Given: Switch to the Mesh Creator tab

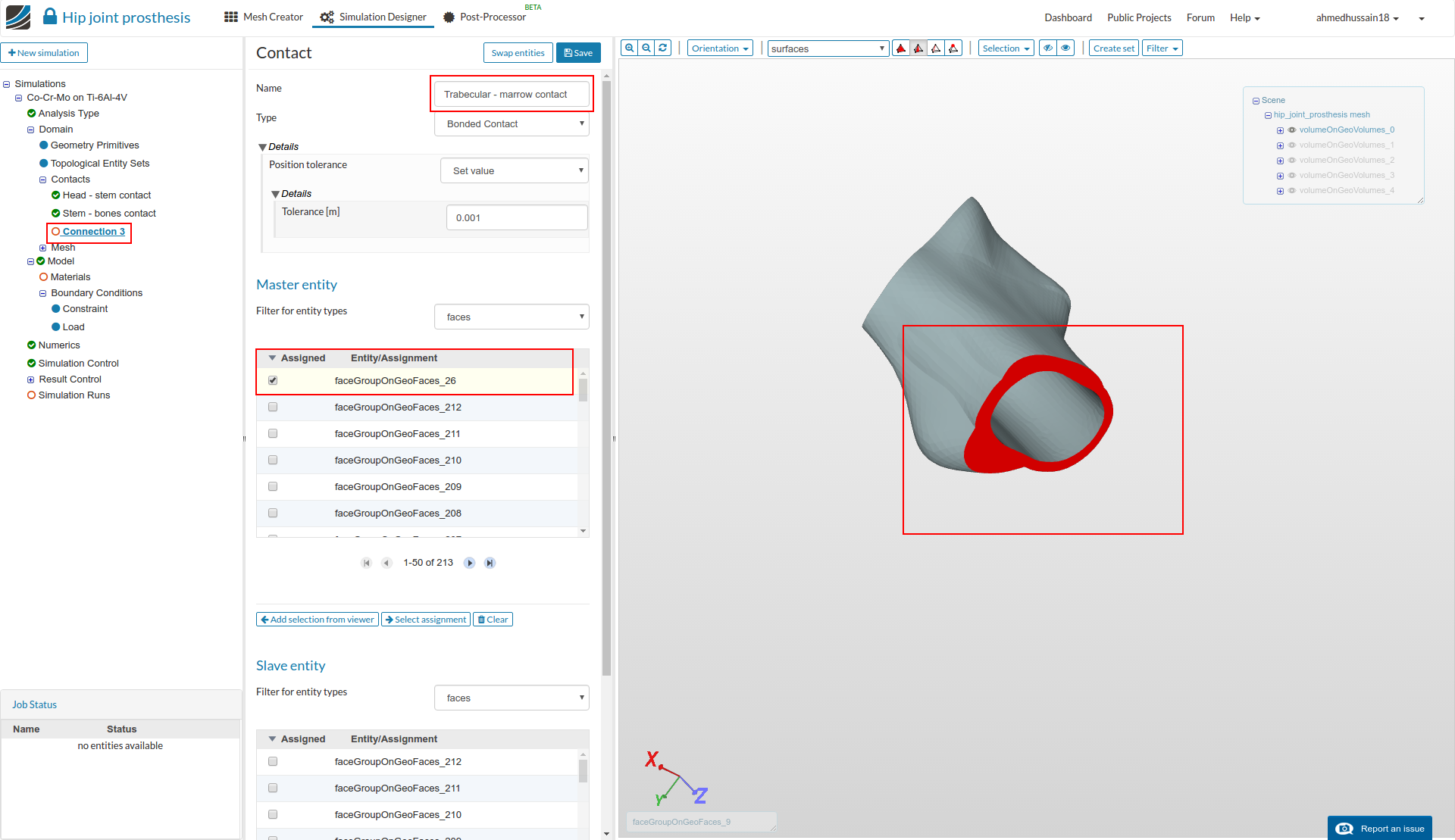Looking at the screenshot, I should [264, 17].
